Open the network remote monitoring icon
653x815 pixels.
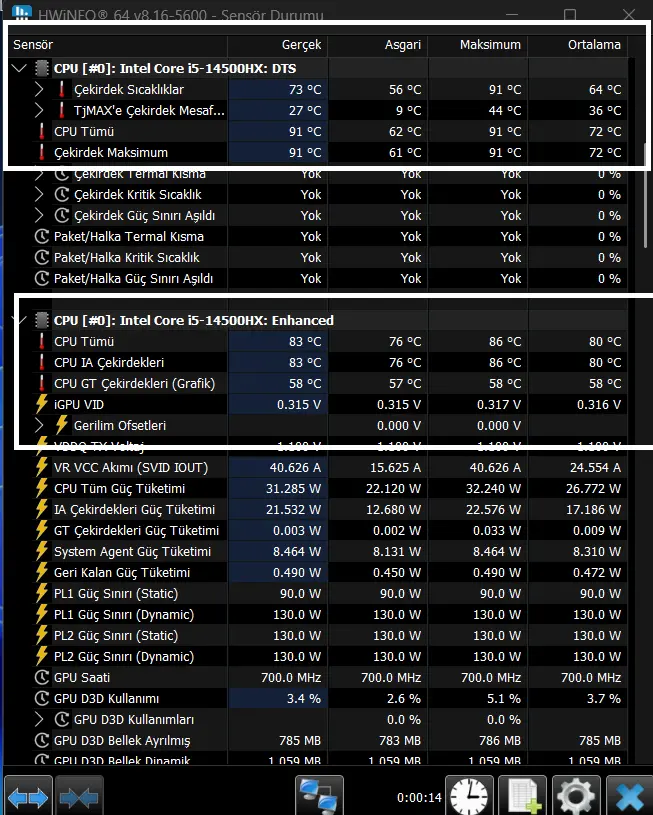coord(319,796)
